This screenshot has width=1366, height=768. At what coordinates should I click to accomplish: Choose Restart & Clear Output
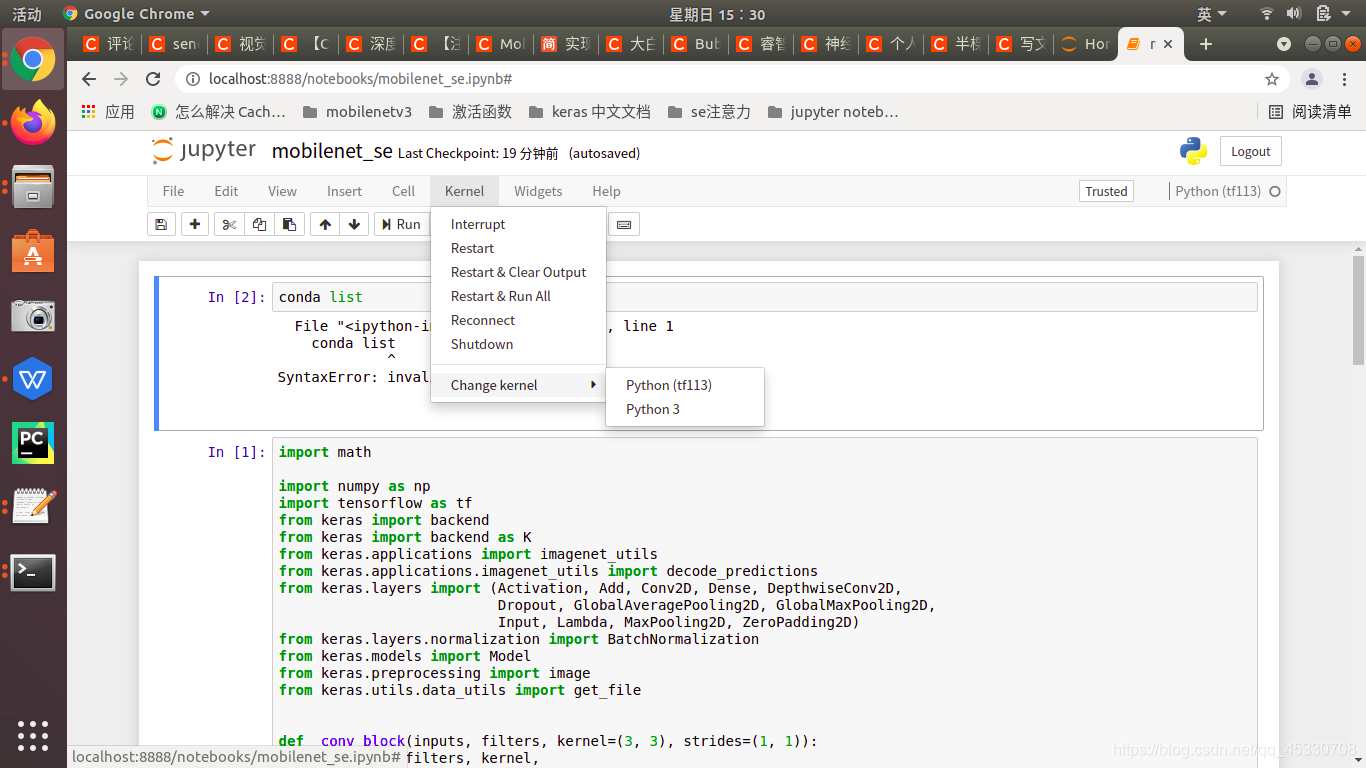pyautogui.click(x=518, y=272)
